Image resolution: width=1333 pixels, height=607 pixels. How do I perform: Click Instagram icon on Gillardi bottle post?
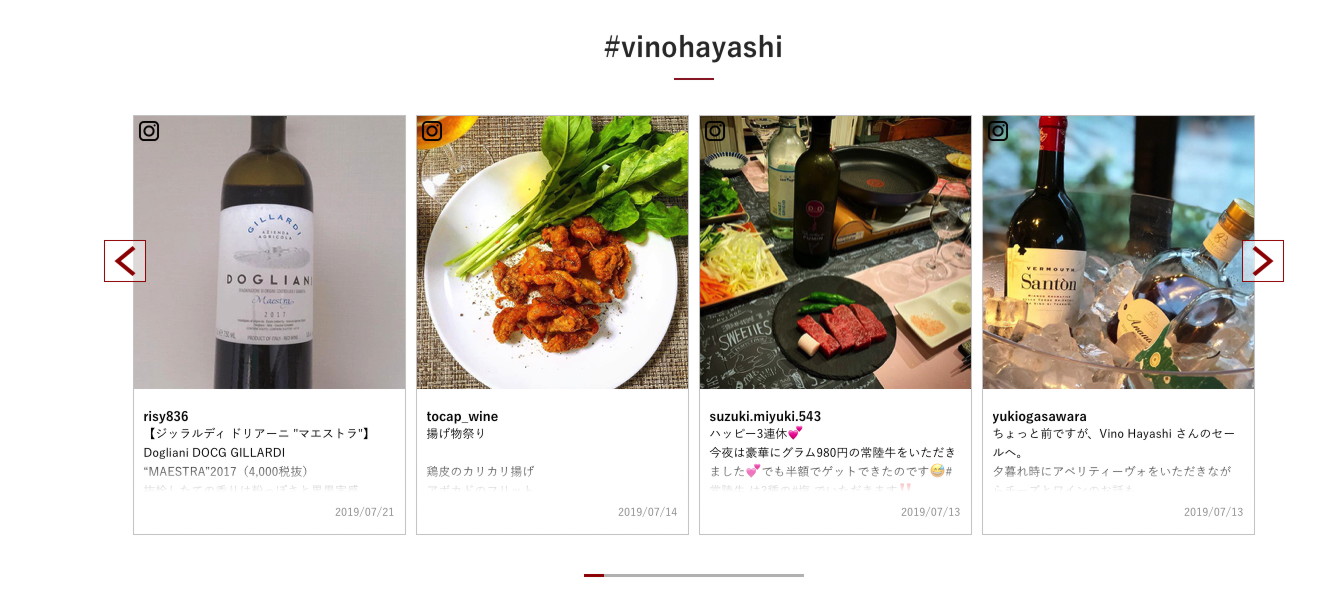pyautogui.click(x=149, y=131)
